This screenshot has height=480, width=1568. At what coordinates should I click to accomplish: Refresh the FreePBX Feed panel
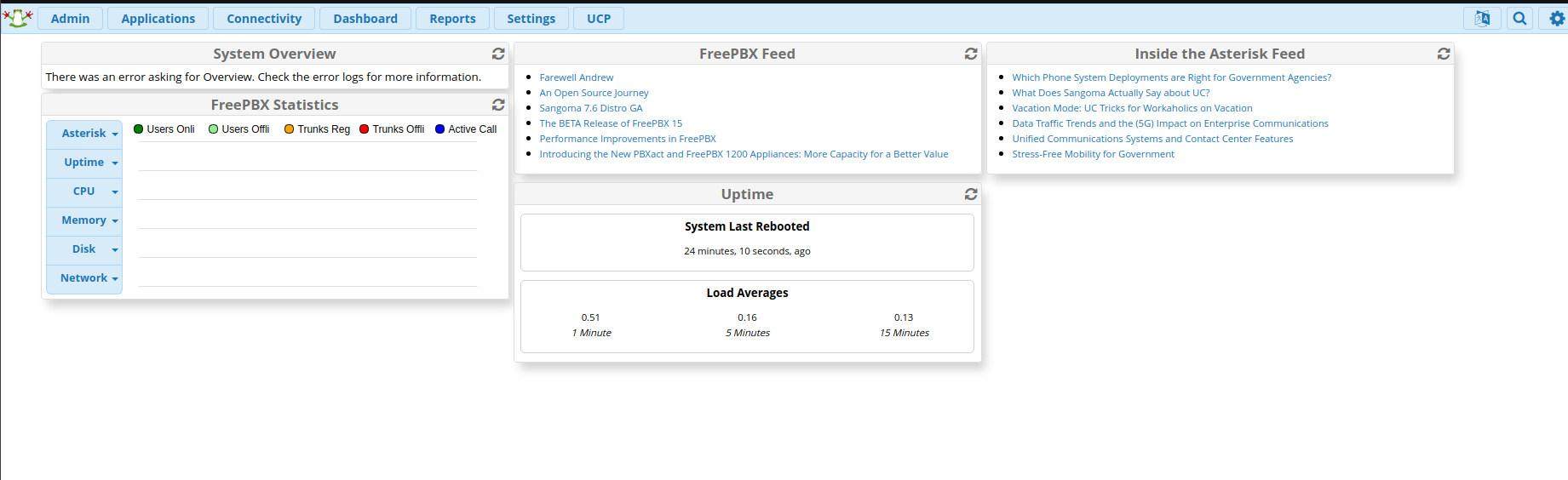tap(971, 54)
